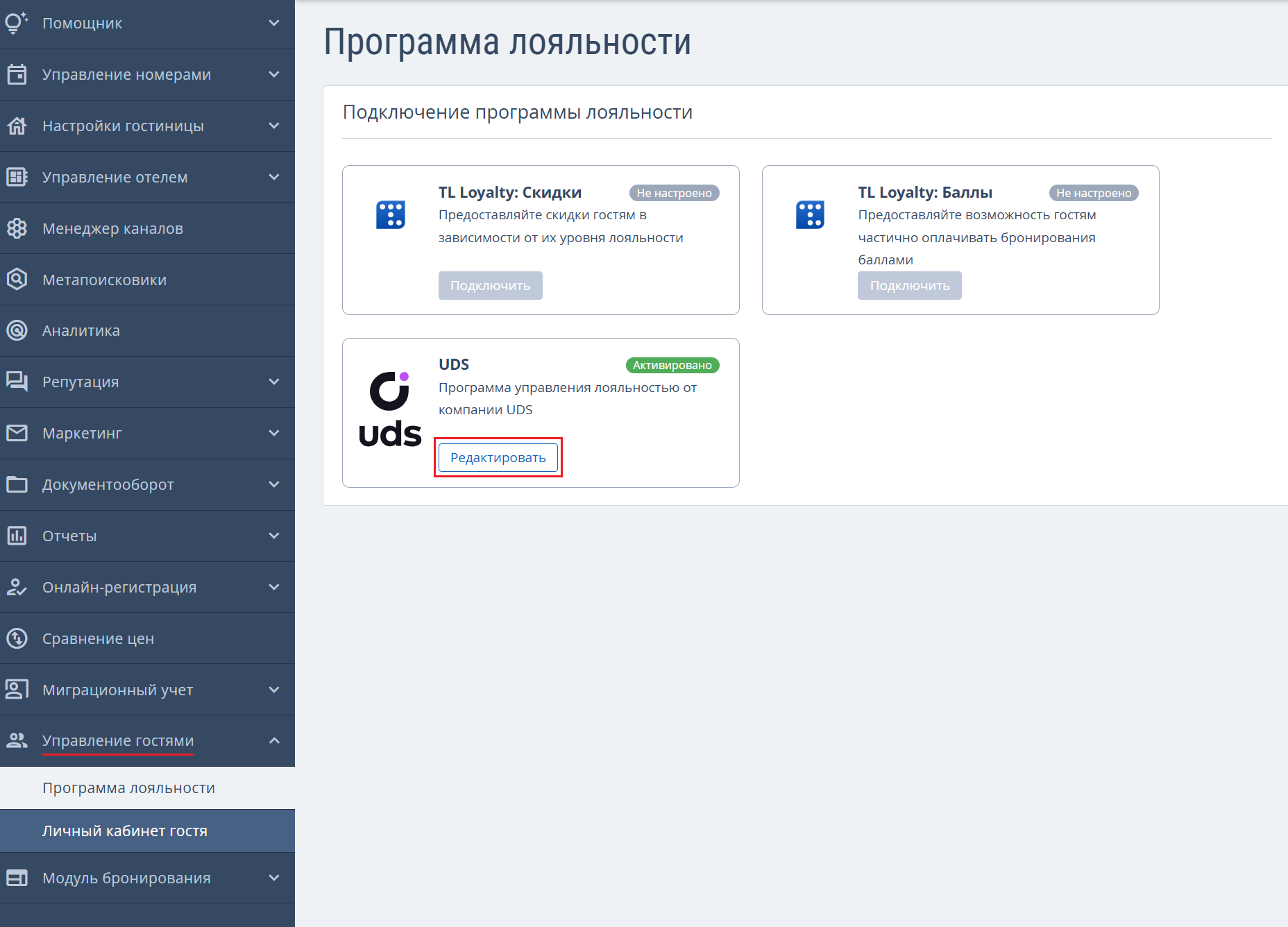
Task: Open the Сравнение цен menu item
Action: pos(147,638)
